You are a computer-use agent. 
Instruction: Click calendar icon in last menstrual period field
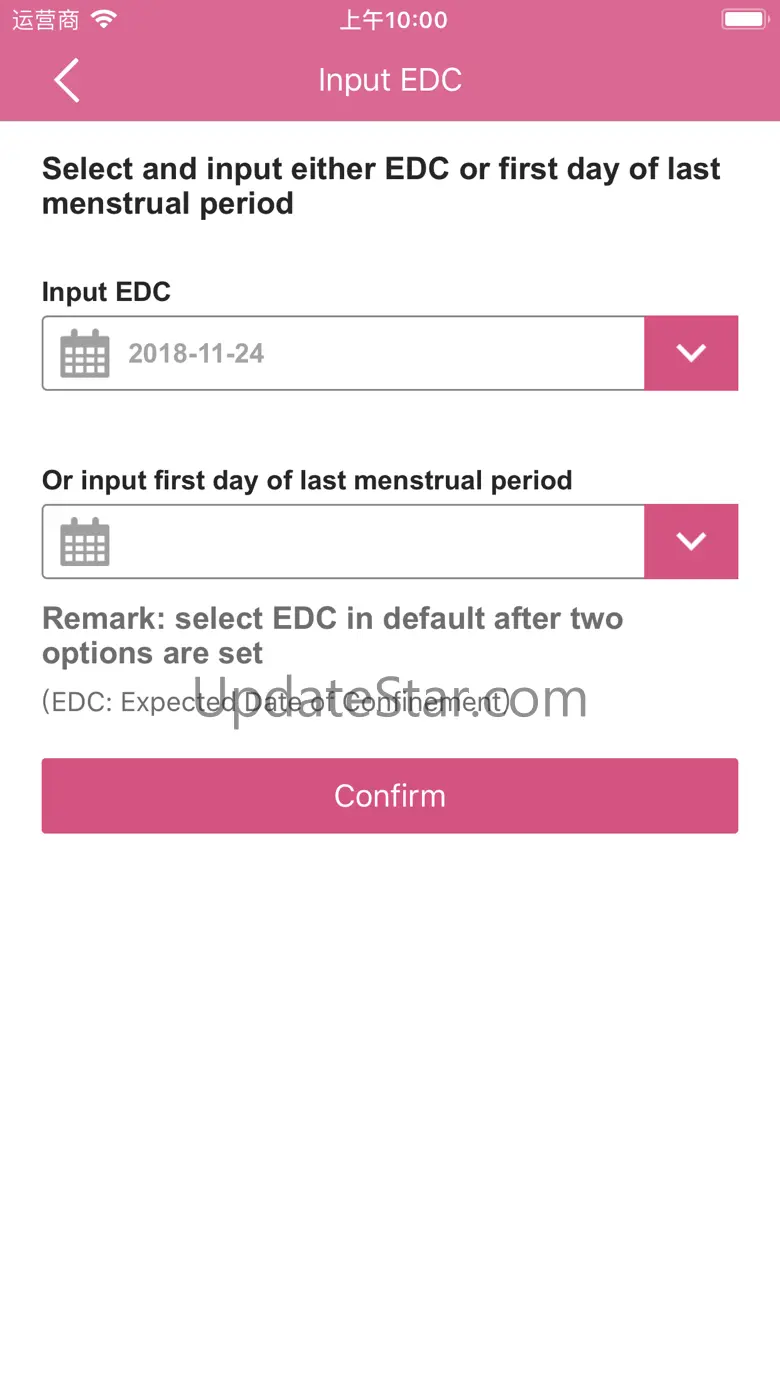85,541
